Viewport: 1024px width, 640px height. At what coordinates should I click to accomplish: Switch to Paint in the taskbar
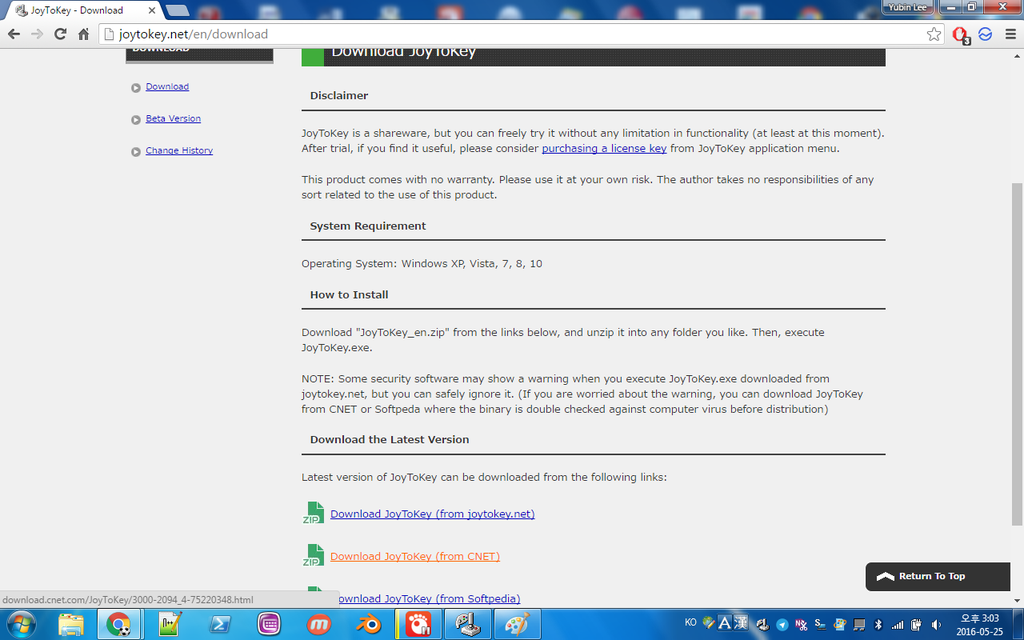click(x=517, y=624)
